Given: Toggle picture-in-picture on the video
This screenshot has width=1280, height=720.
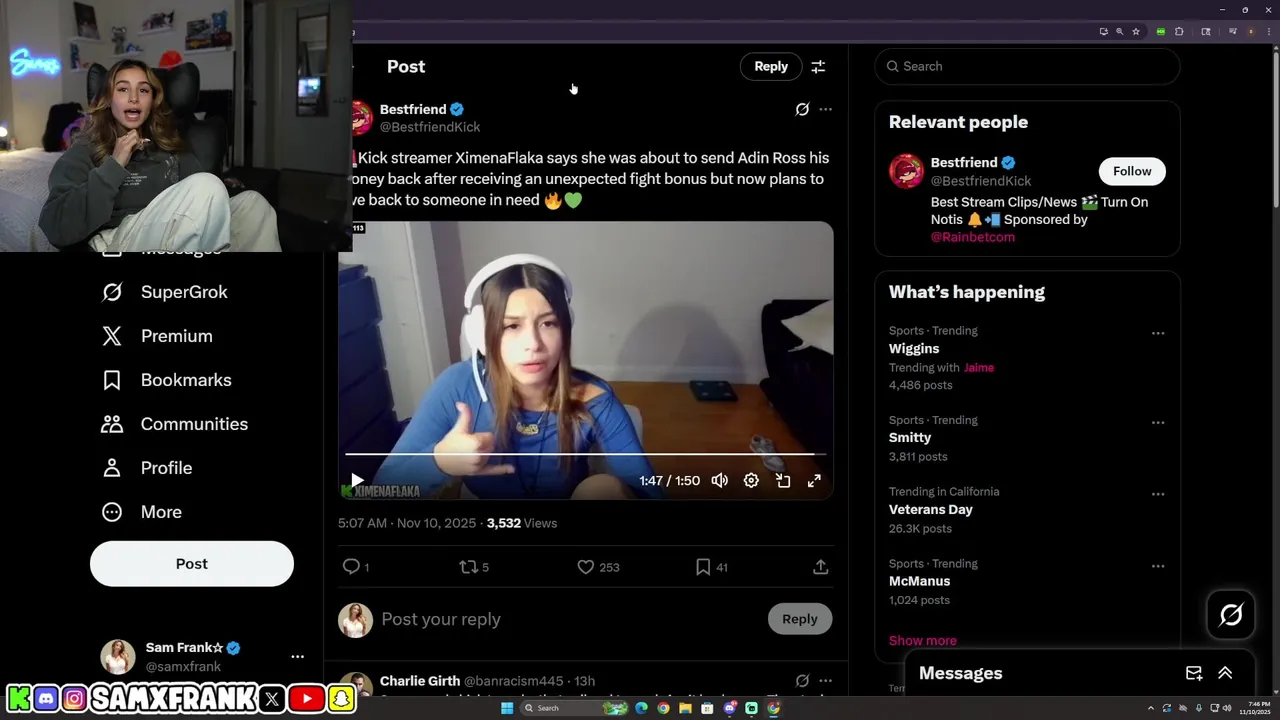Looking at the screenshot, I should pos(783,481).
